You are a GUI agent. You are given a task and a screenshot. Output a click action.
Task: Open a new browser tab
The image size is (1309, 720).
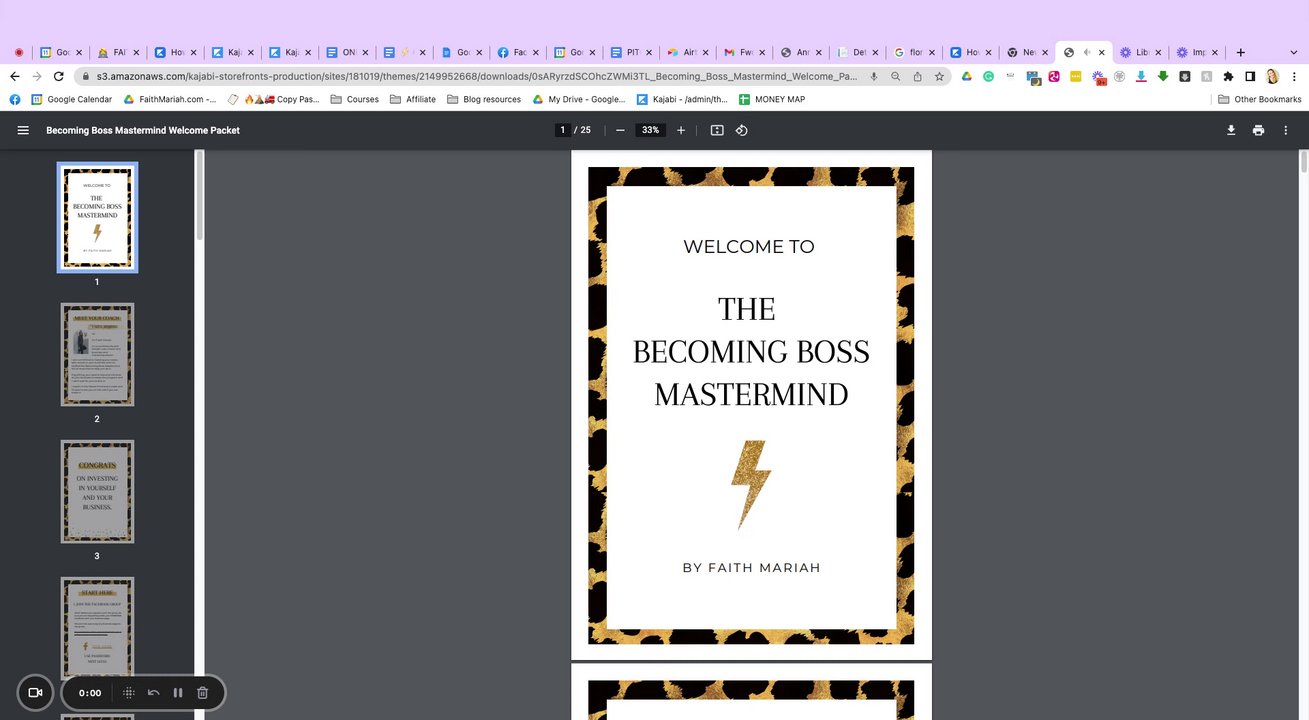[1240, 52]
